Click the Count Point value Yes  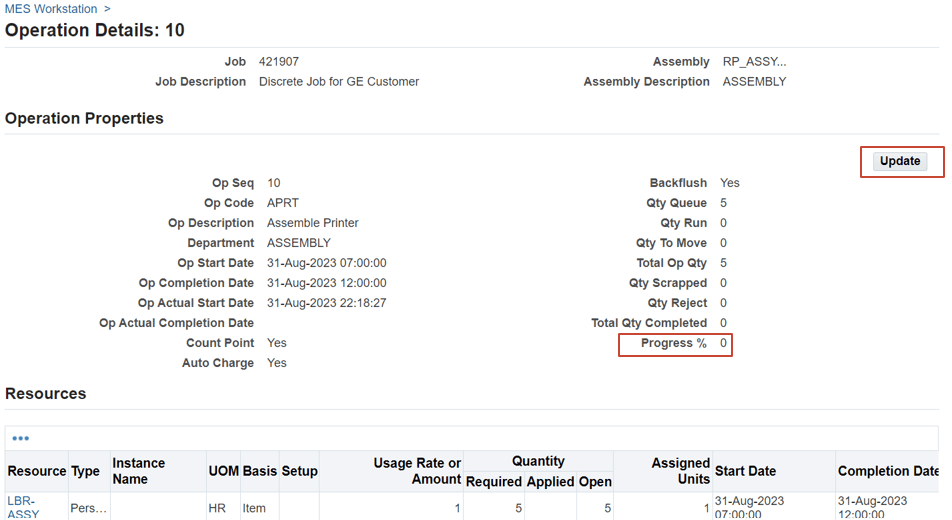[x=277, y=343]
